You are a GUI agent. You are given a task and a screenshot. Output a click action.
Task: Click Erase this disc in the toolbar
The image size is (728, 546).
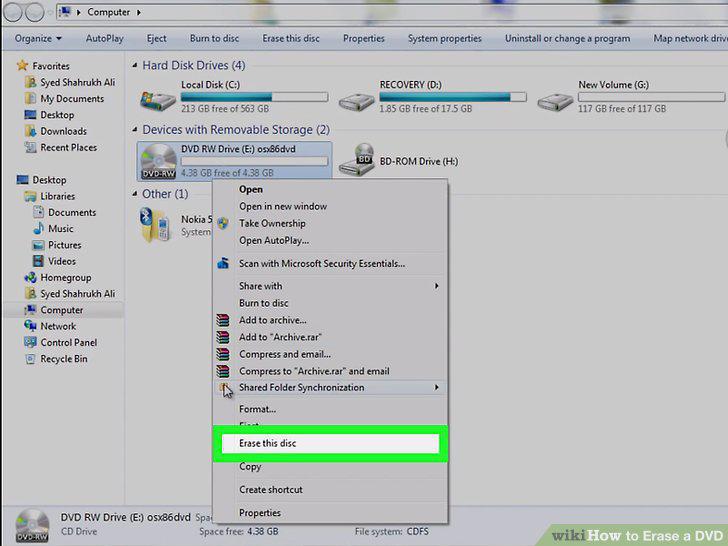pos(291,39)
